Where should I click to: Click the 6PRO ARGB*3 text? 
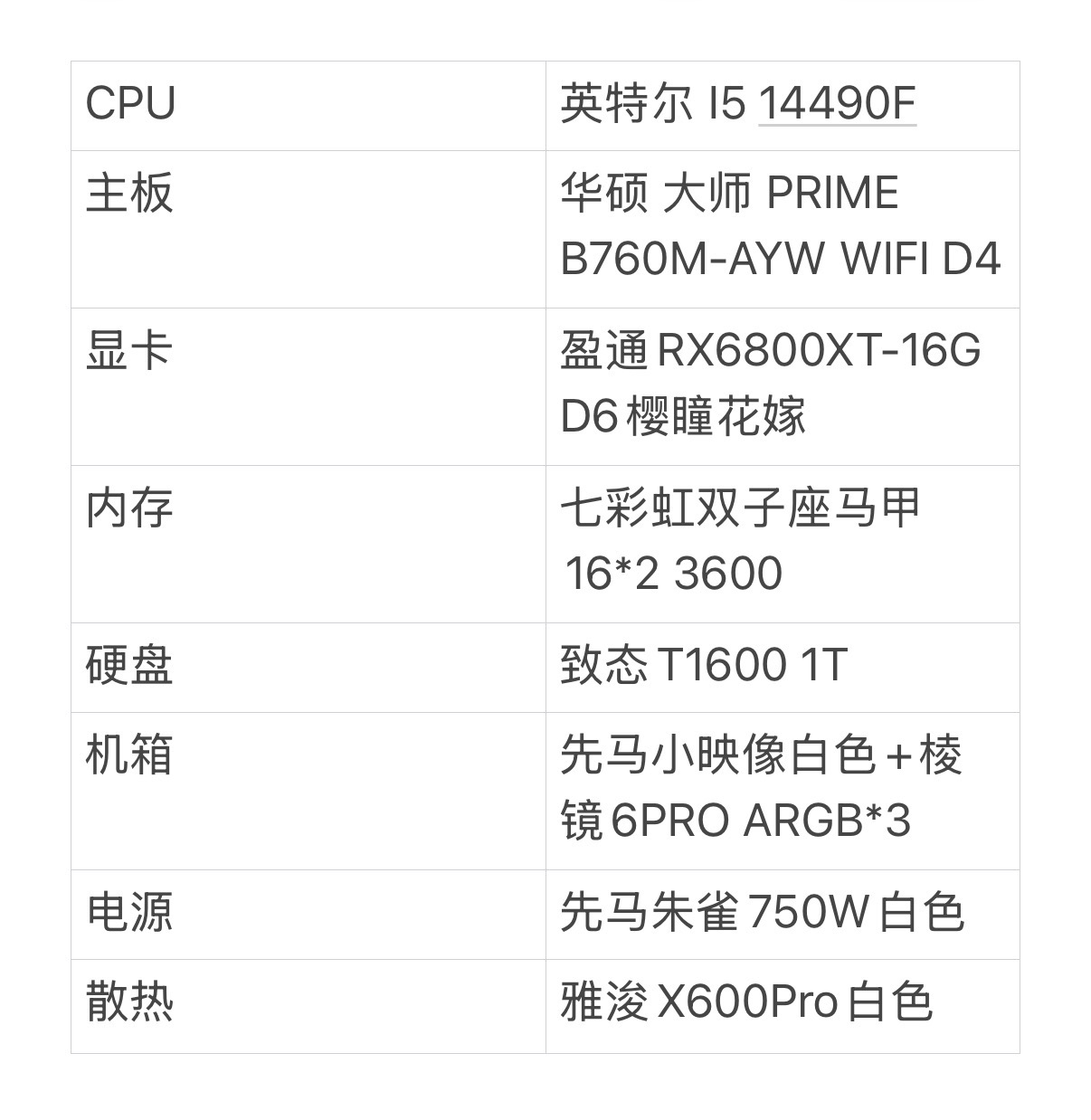click(x=762, y=821)
